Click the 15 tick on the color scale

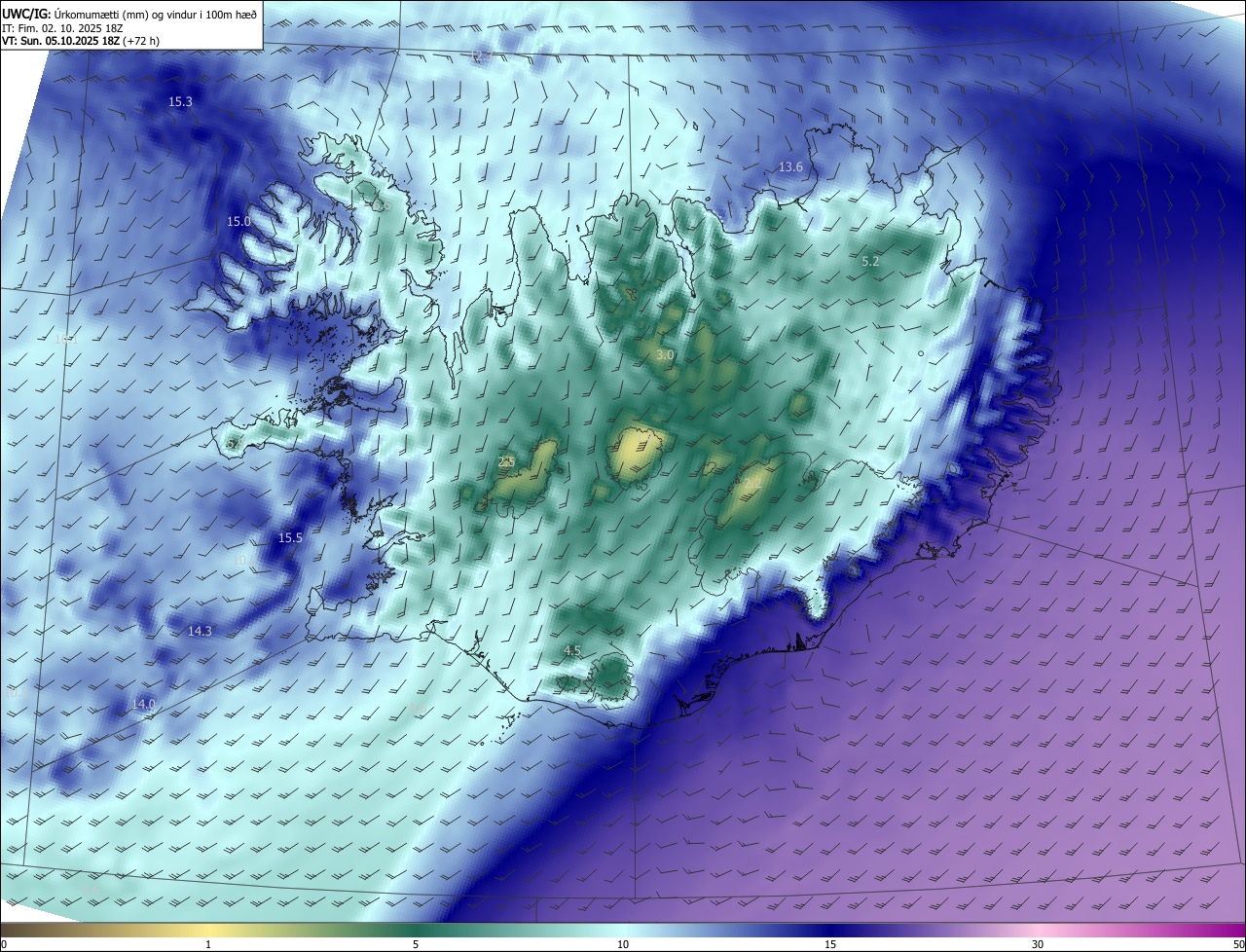coord(830,945)
